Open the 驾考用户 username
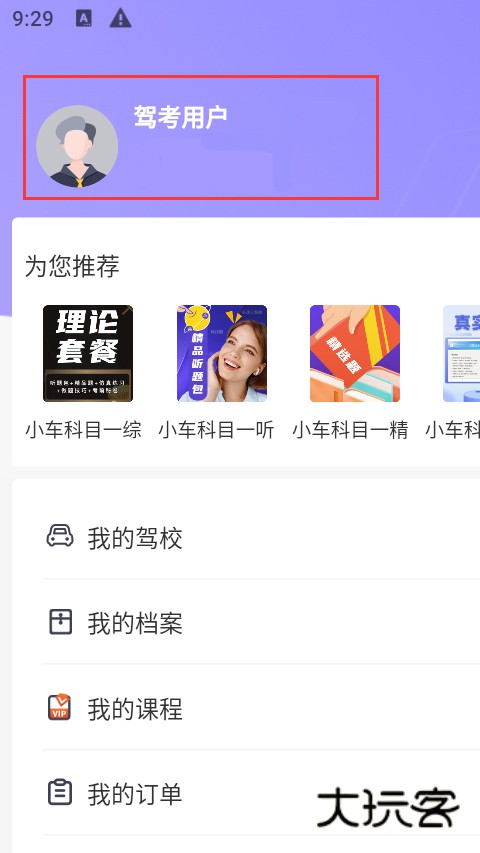The height and width of the screenshot is (853, 480). 180,117
